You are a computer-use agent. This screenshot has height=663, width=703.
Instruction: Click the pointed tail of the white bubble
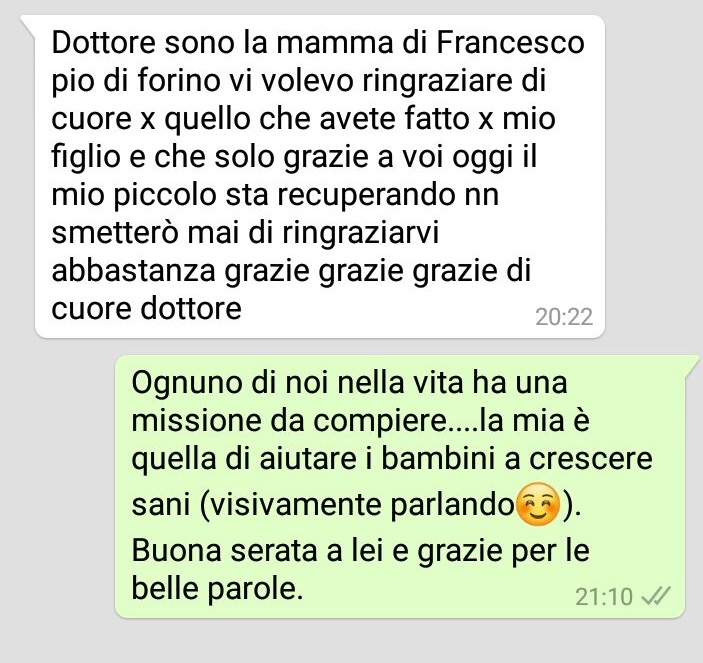coord(28,25)
